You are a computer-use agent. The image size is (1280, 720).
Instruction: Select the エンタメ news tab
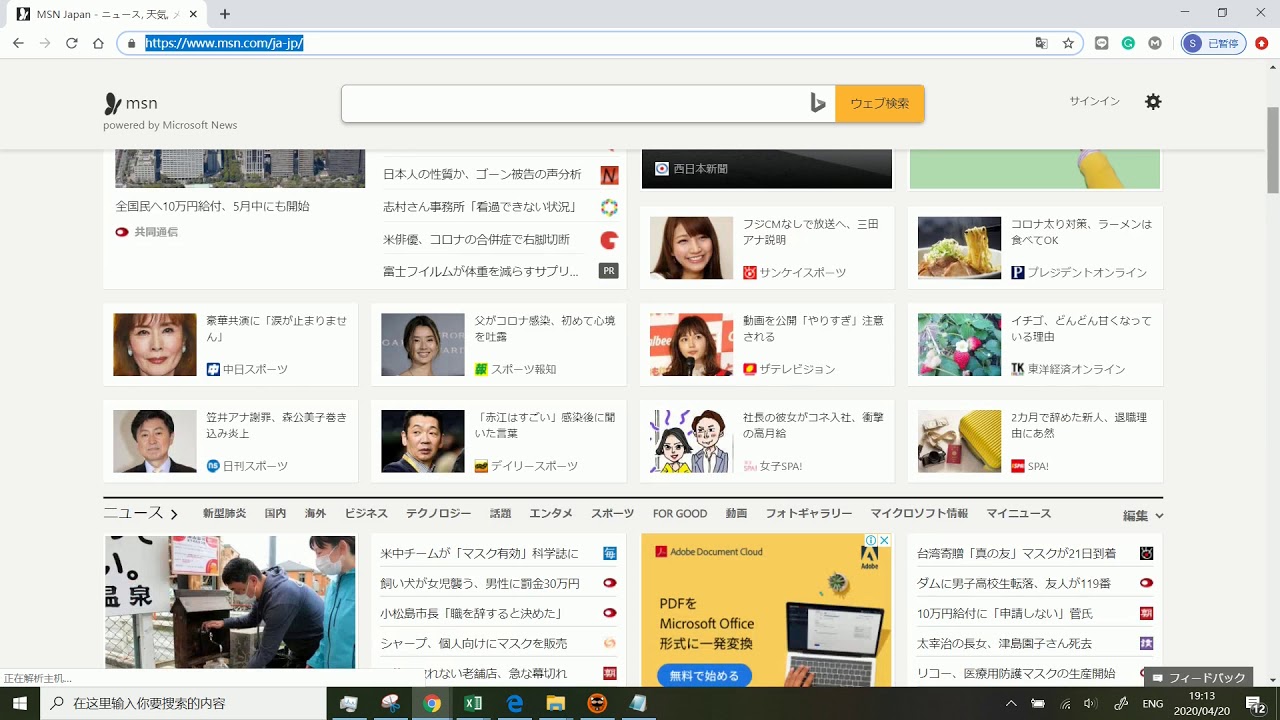[x=551, y=513]
